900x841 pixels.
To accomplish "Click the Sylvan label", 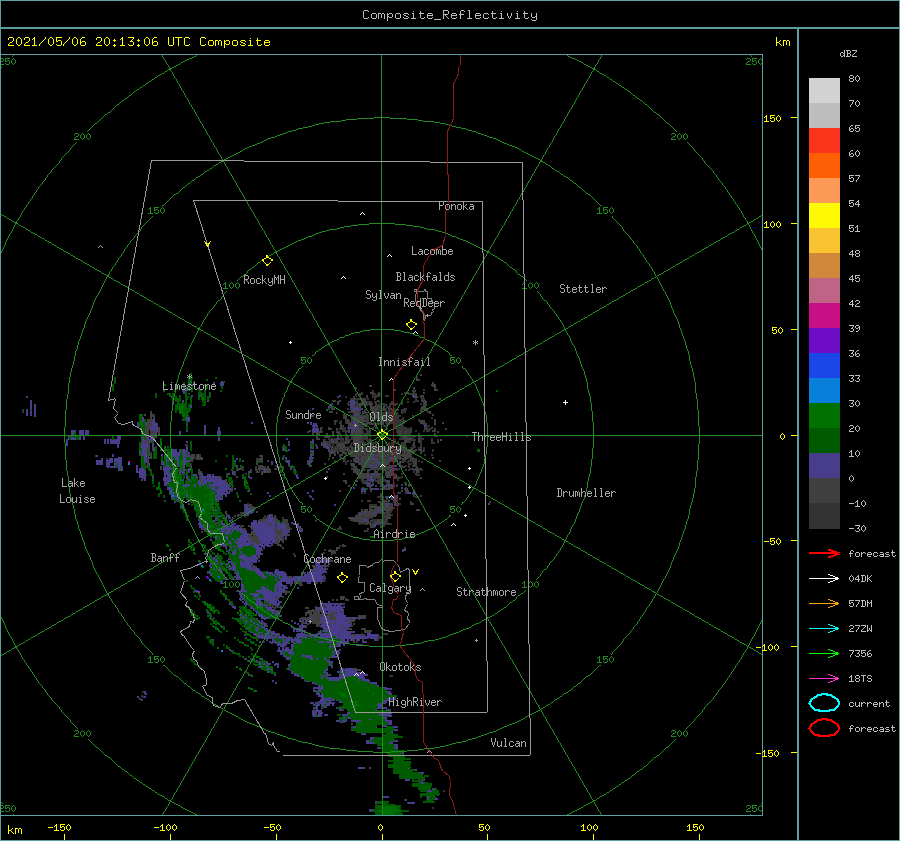I will [x=383, y=295].
